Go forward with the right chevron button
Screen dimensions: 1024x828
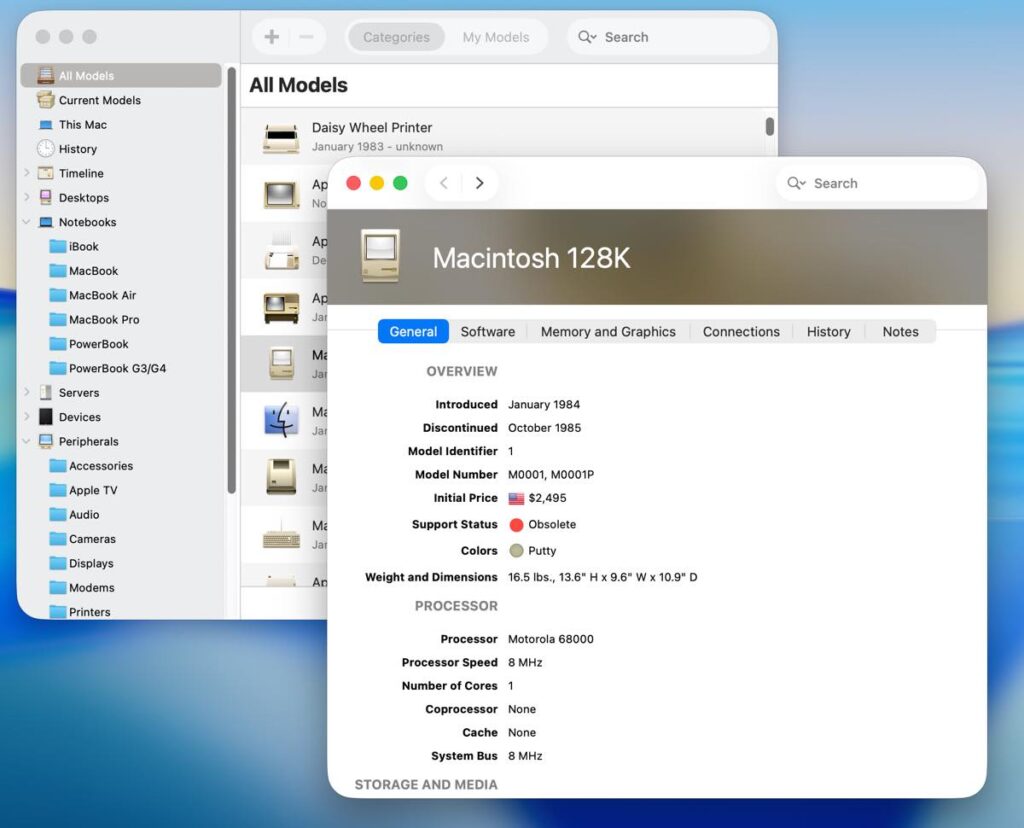tap(480, 183)
